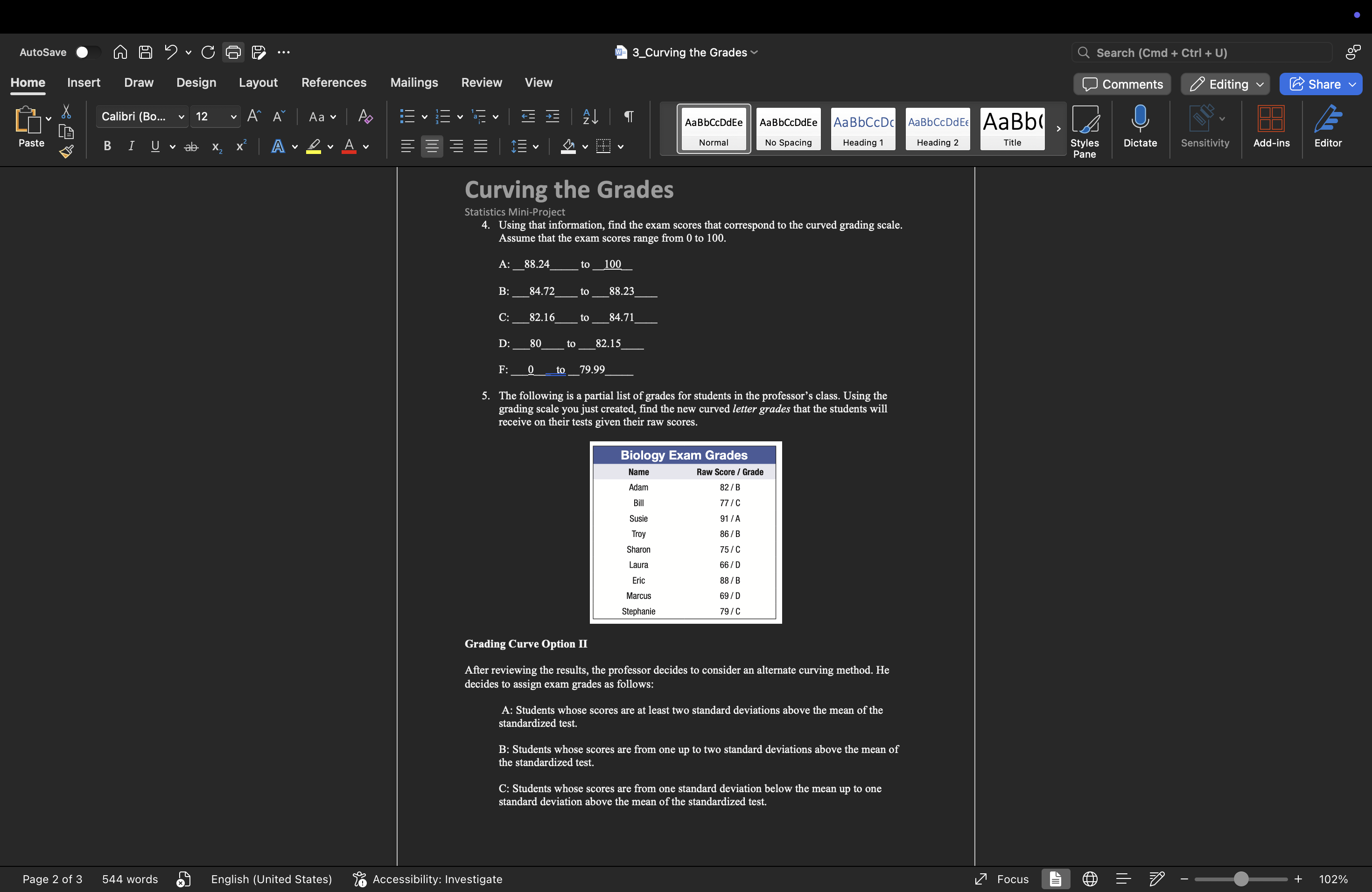
Task: Click the Sort A-Z icon
Action: [x=590, y=116]
